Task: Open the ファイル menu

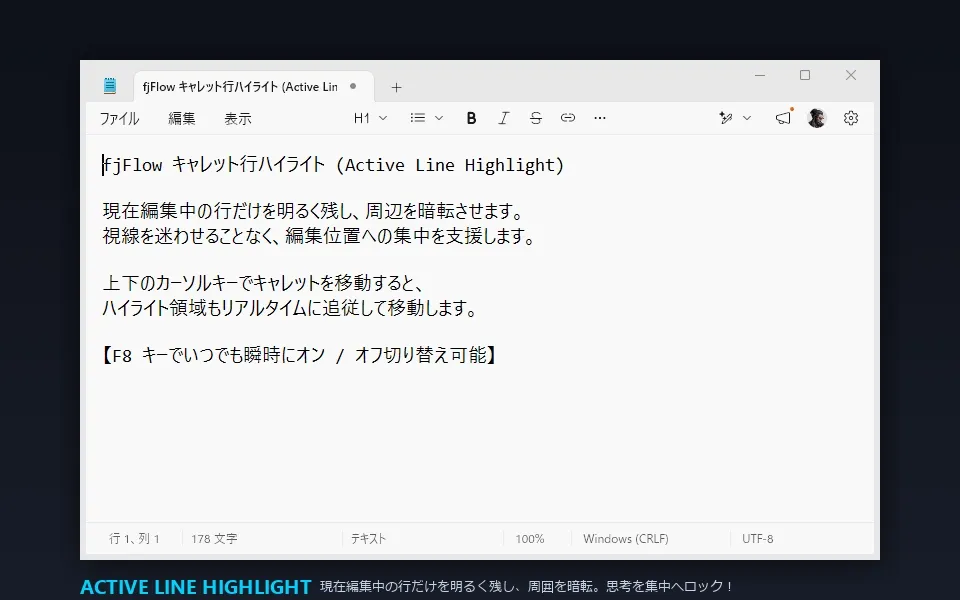Action: point(119,118)
